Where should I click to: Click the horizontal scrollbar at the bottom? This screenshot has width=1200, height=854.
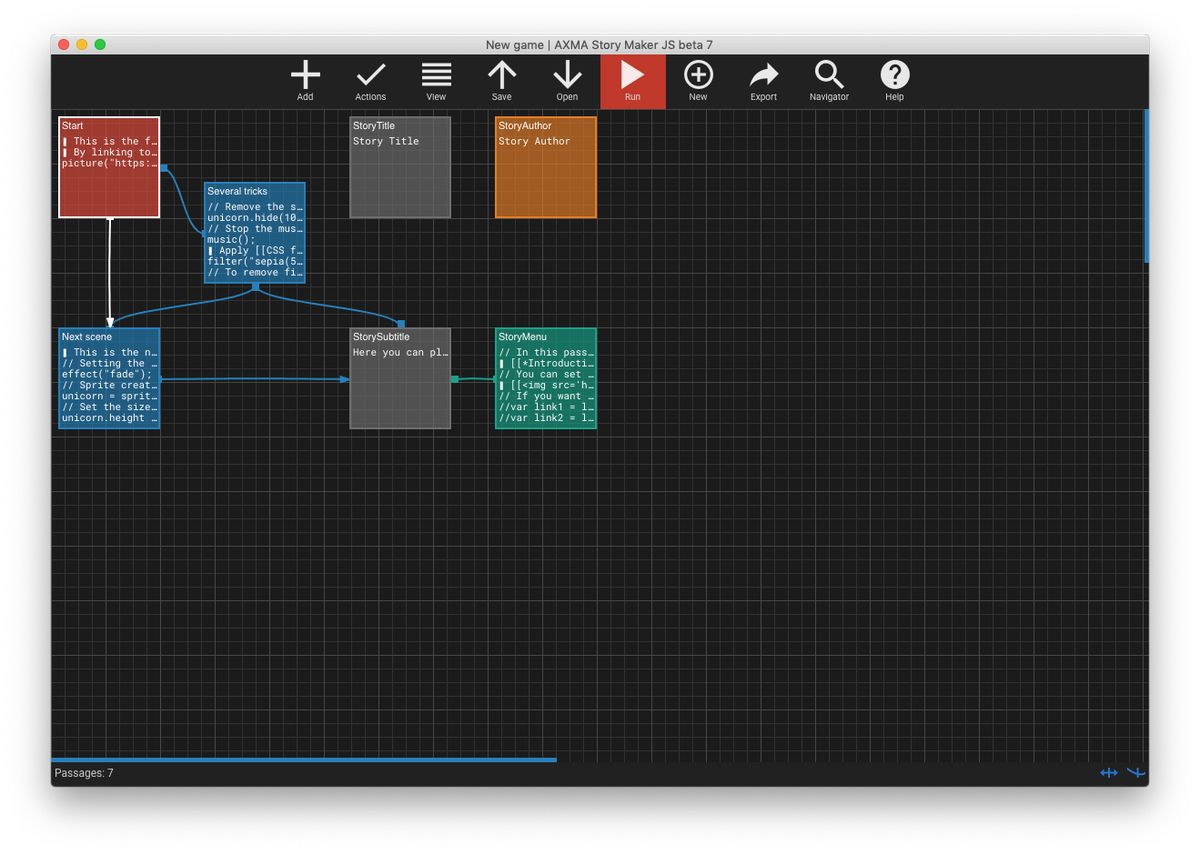click(300, 760)
